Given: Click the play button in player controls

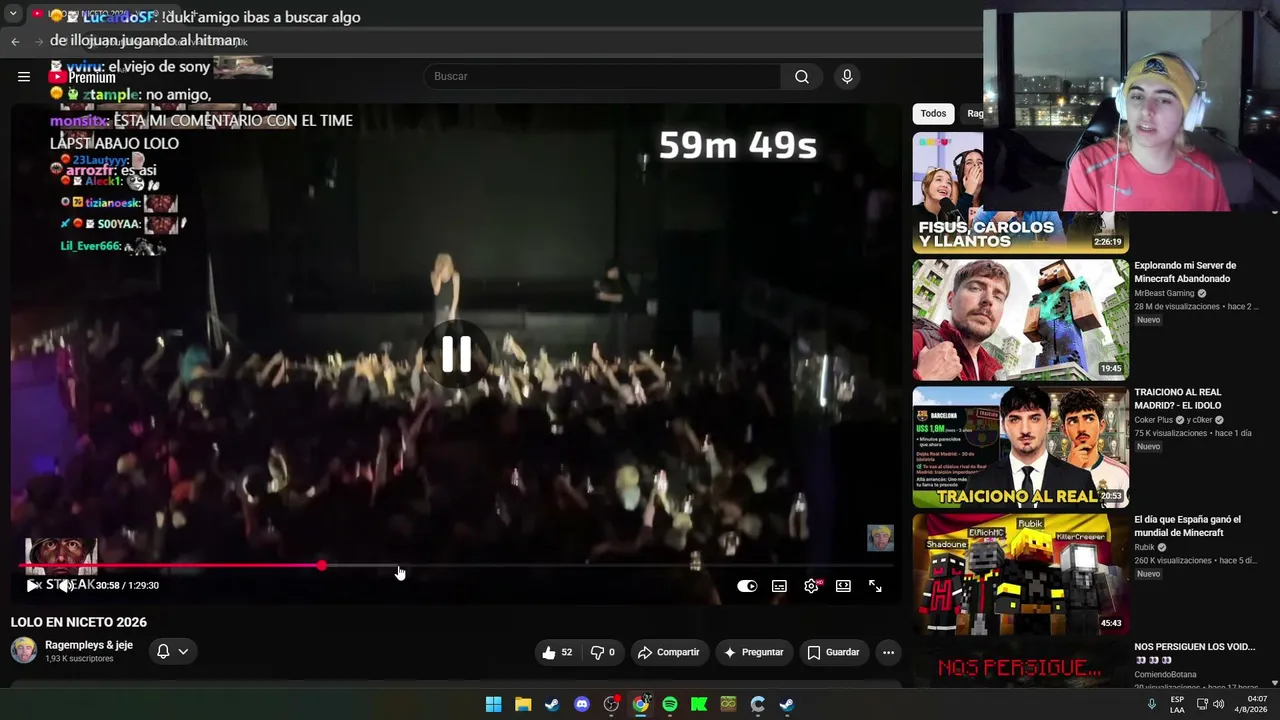Looking at the screenshot, I should point(32,586).
